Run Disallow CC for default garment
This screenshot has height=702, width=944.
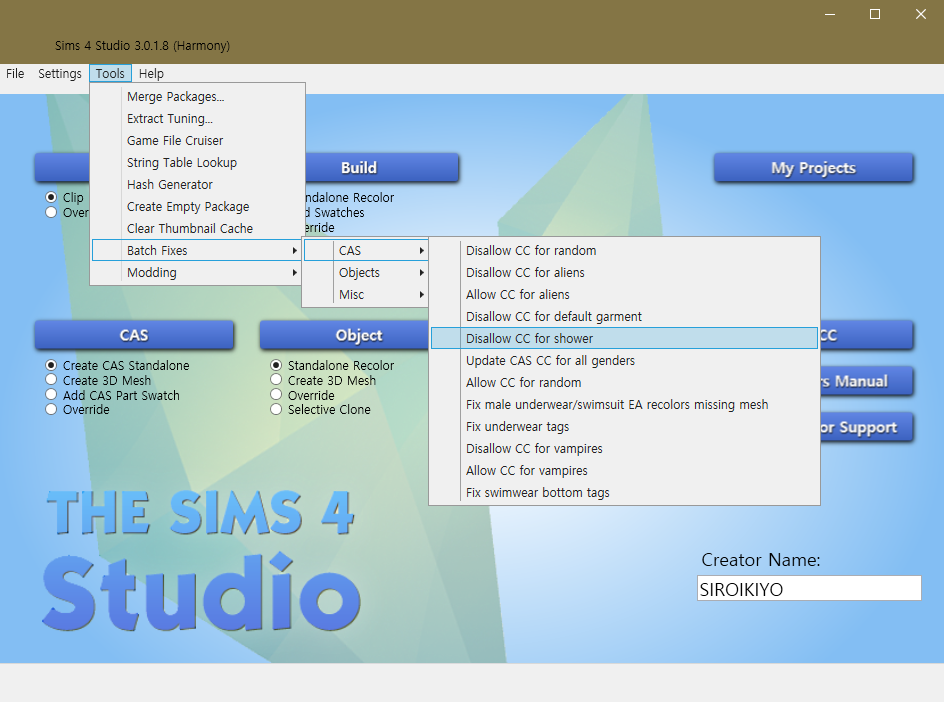pyautogui.click(x=624, y=317)
